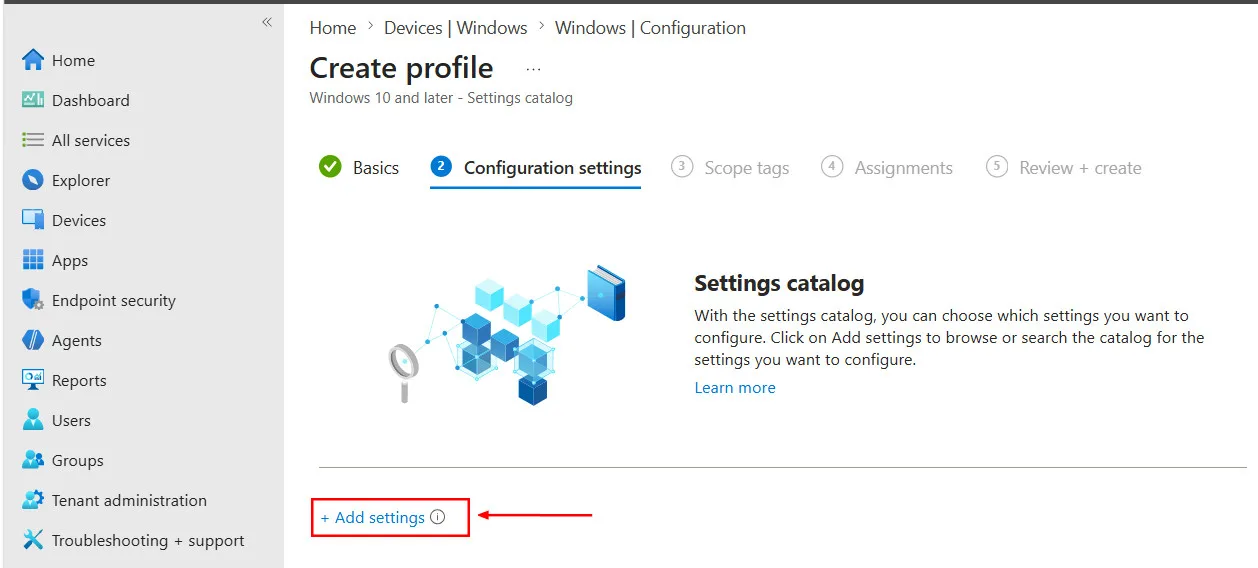
Task: Click step number 5 circle icon
Action: (x=996, y=167)
